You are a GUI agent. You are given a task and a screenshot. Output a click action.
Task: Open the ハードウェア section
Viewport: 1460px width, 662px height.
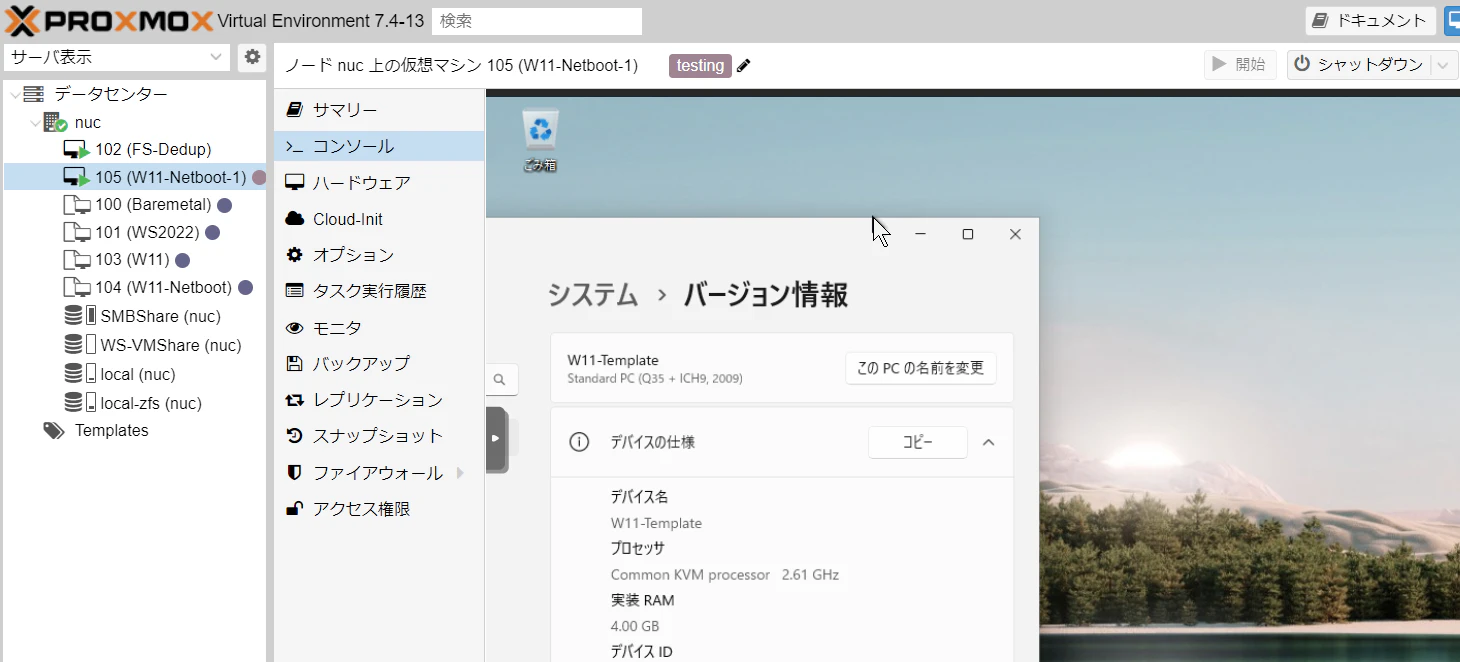(379, 183)
